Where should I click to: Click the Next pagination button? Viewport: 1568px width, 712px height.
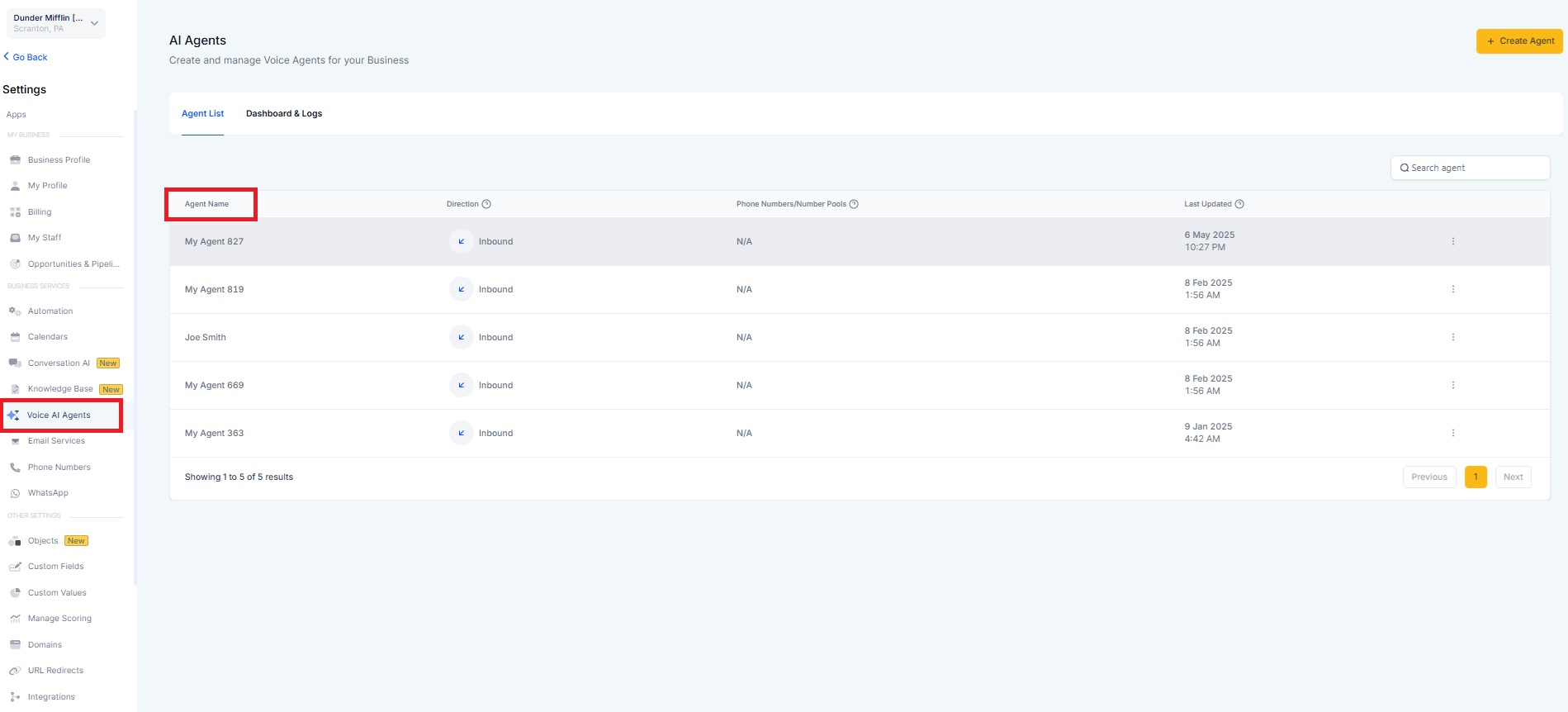coord(1513,477)
